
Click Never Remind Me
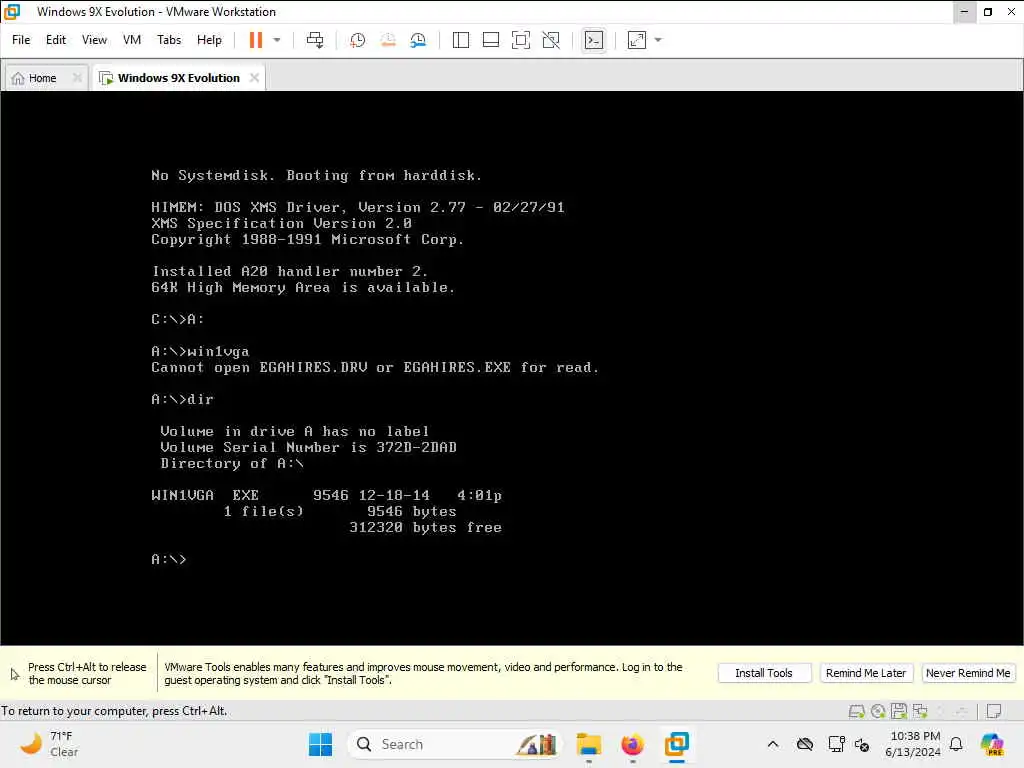click(x=968, y=673)
